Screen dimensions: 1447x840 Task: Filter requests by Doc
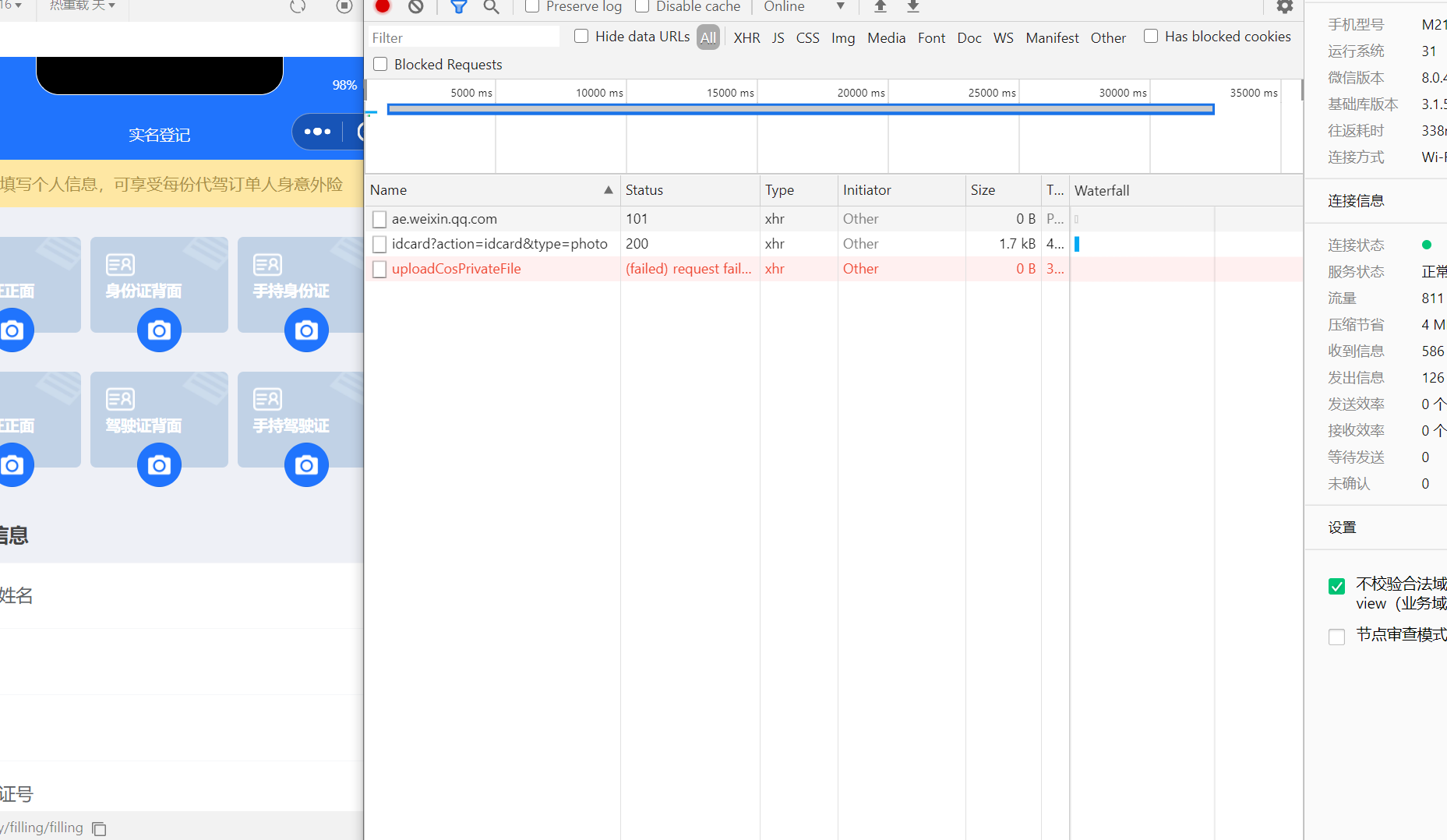(x=969, y=37)
